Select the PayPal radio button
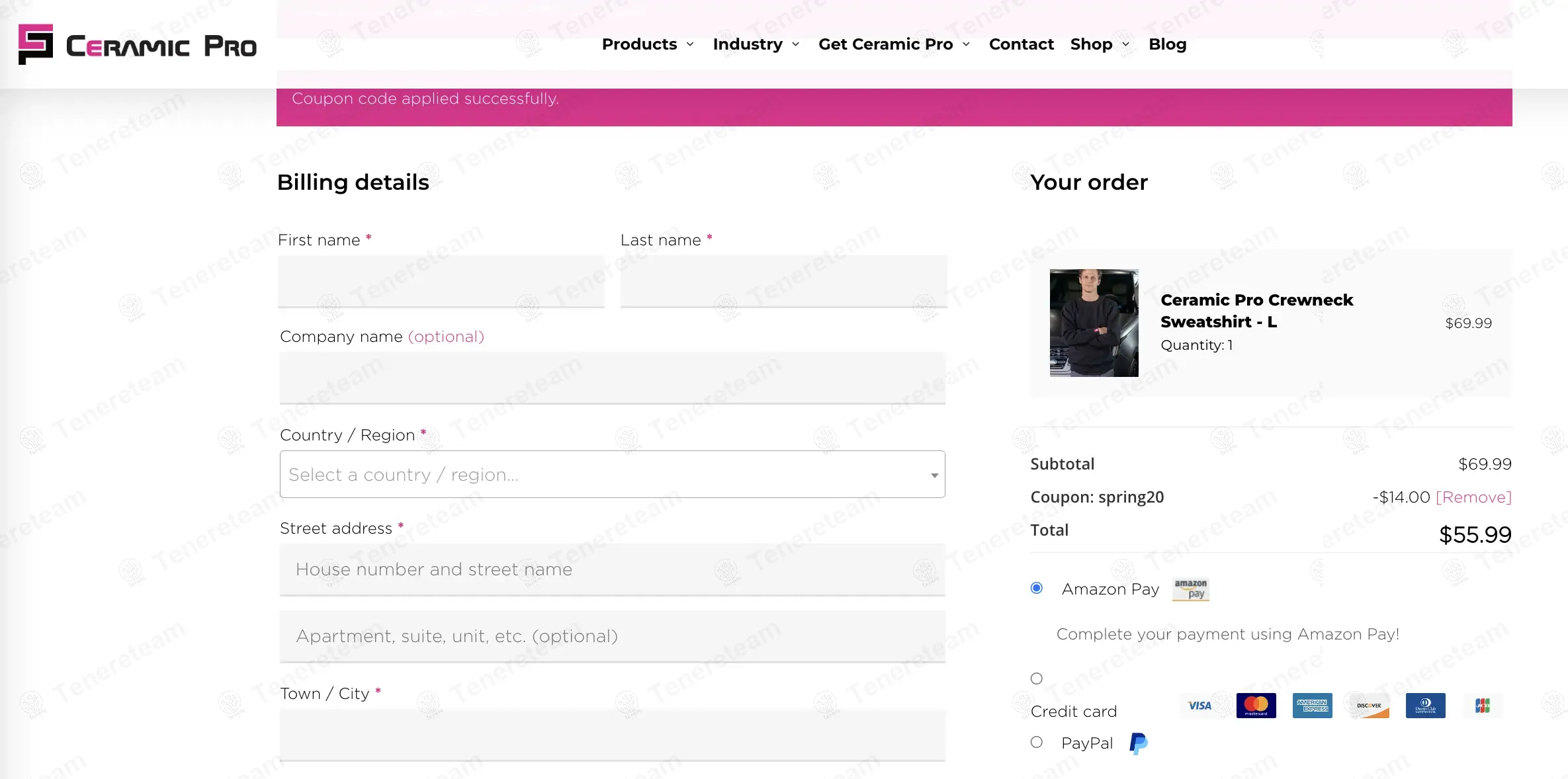The height and width of the screenshot is (779, 1568). tap(1037, 742)
